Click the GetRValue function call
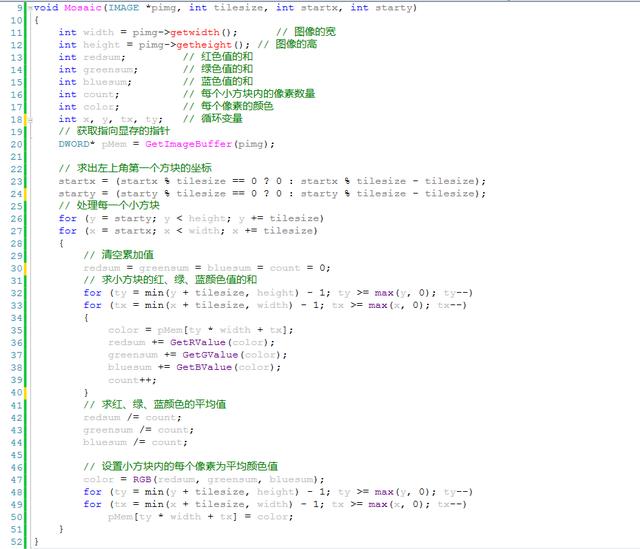The image size is (640, 549). tap(198, 342)
